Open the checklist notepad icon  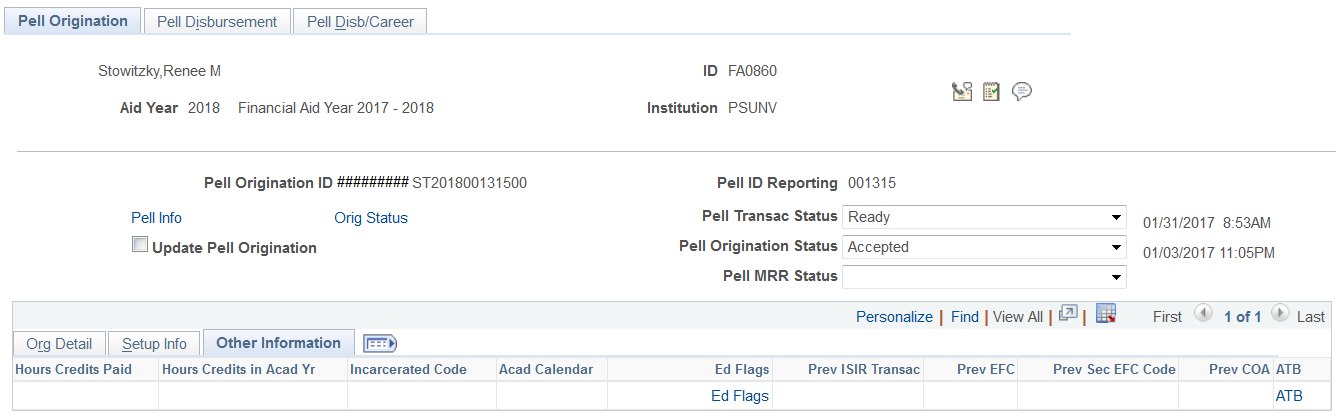pos(991,92)
